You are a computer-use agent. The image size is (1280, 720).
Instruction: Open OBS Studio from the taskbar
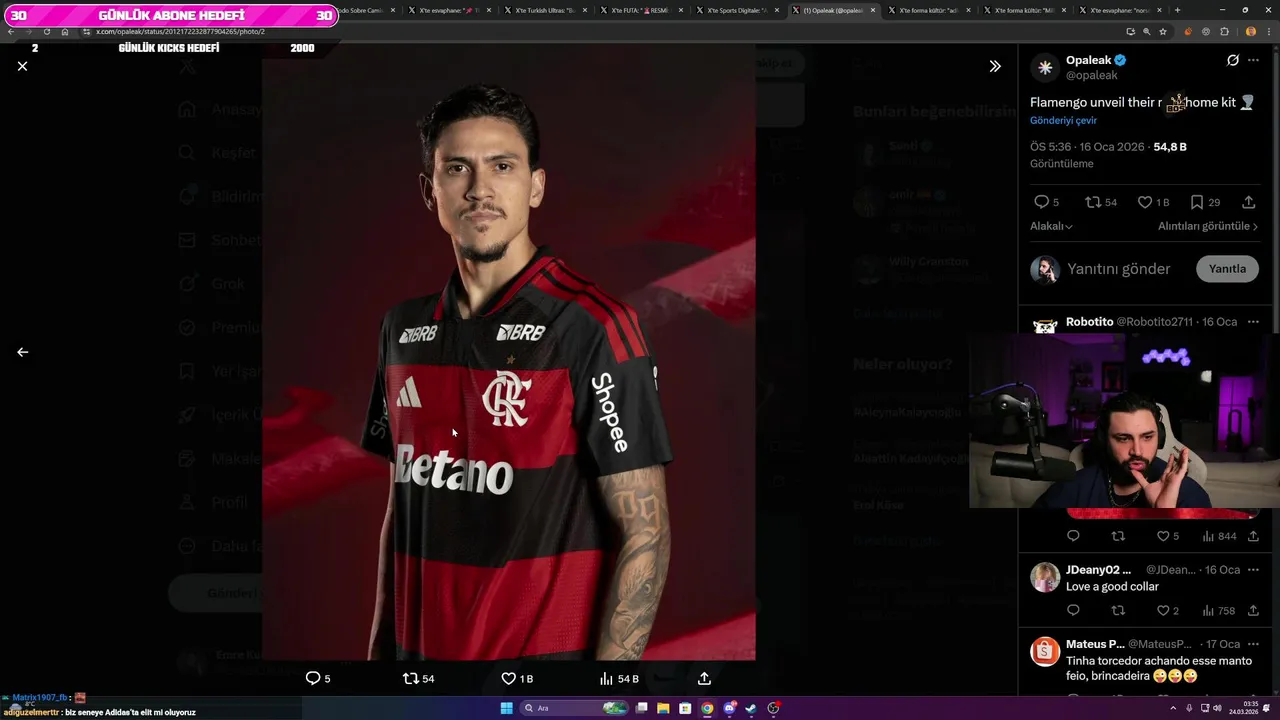click(773, 708)
